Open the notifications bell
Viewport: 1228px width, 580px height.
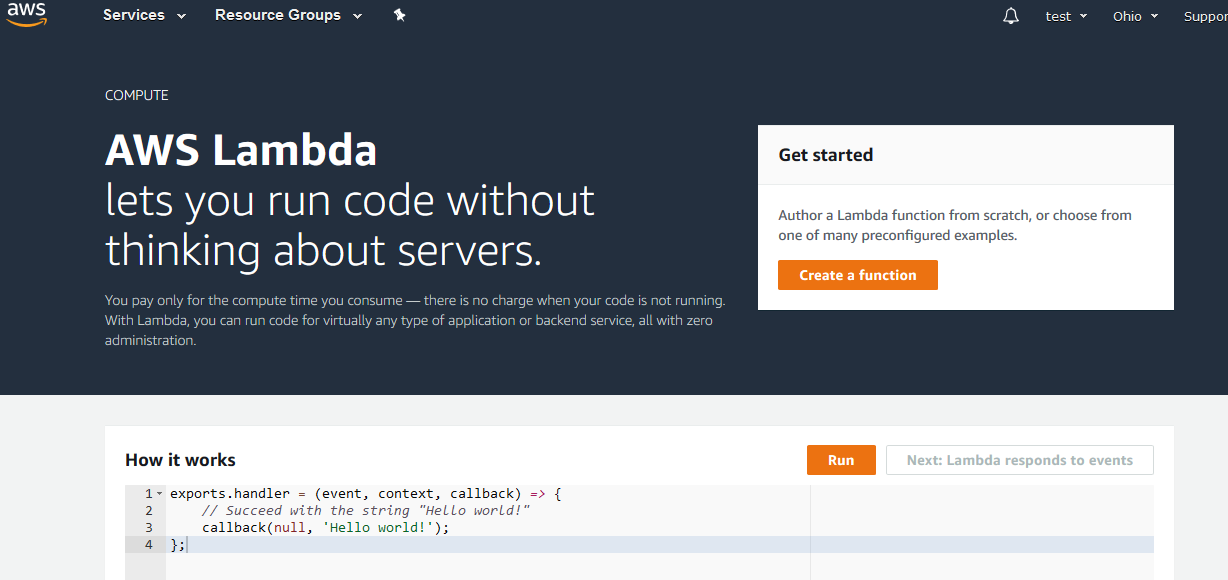coord(1011,16)
